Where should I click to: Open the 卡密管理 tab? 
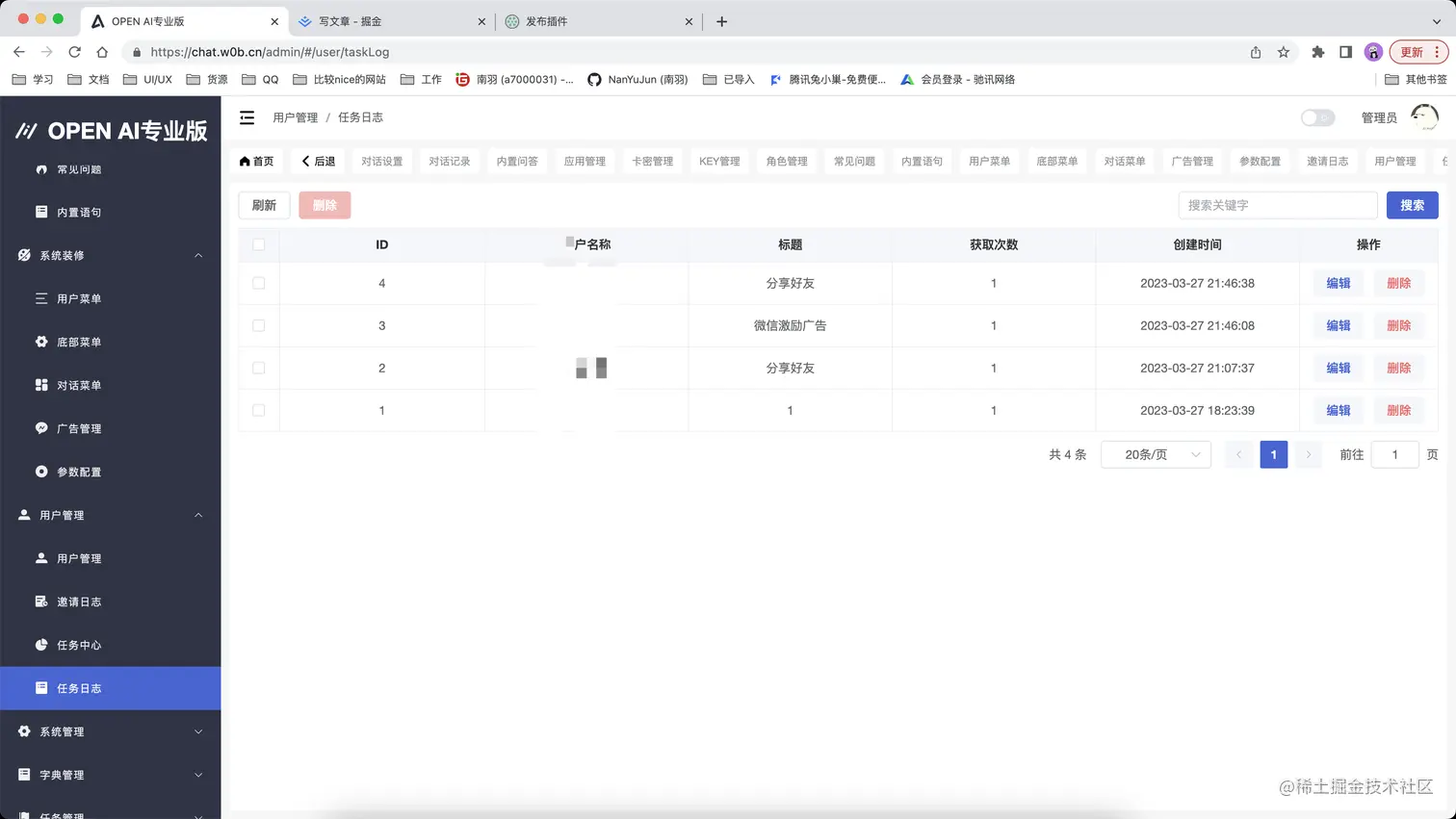(652, 161)
